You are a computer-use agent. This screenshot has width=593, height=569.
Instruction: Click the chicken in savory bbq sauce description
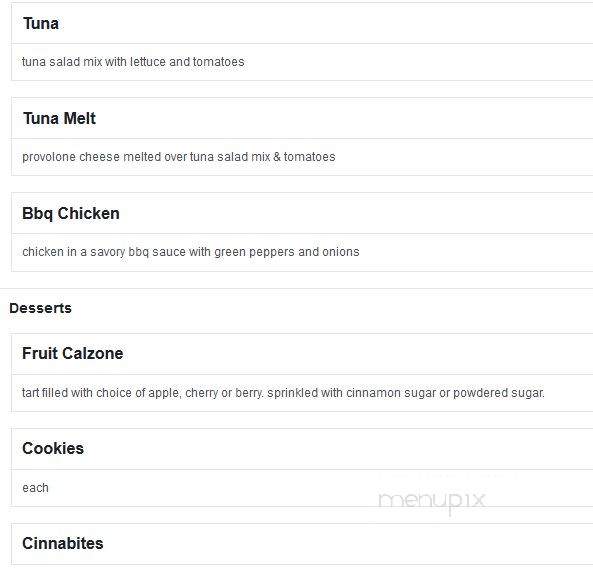pyautogui.click(x=191, y=252)
